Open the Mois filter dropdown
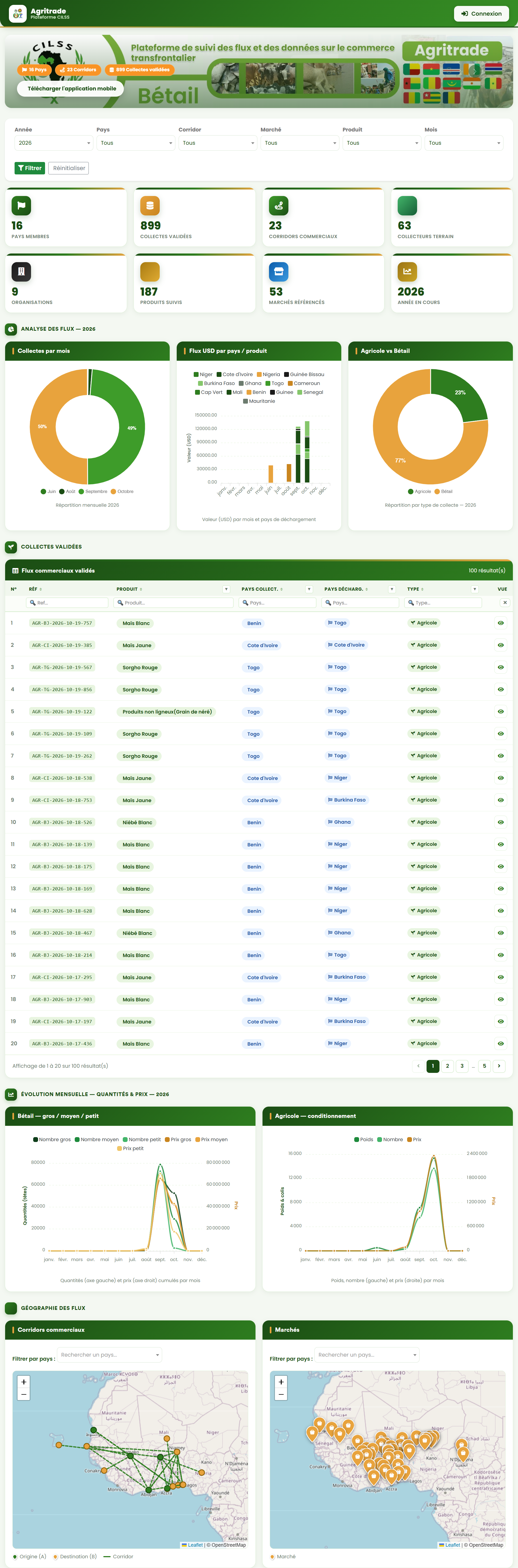This screenshot has width=518, height=1568. click(x=464, y=143)
